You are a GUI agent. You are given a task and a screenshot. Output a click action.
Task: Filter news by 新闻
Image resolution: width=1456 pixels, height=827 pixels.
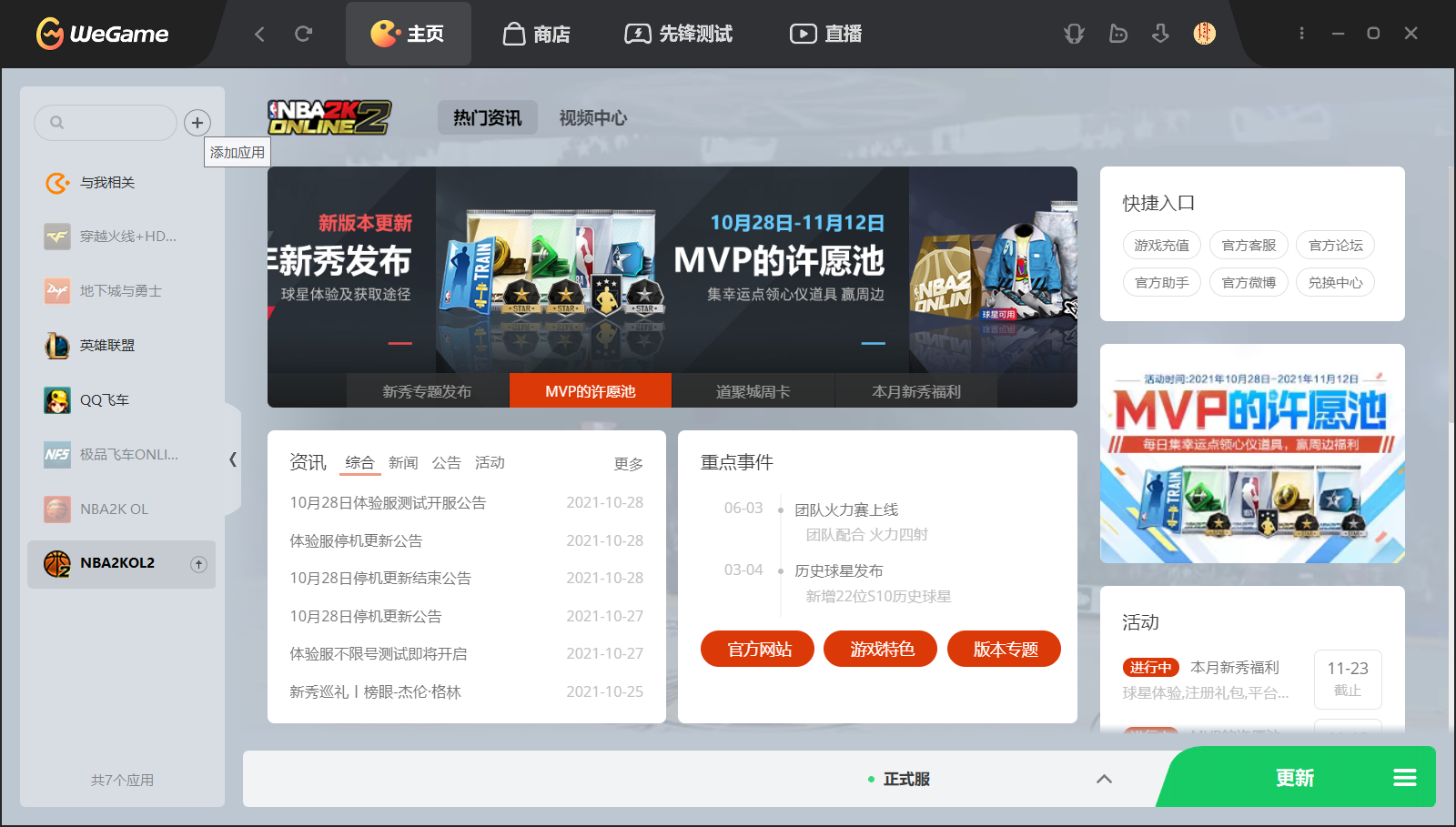[x=403, y=463]
